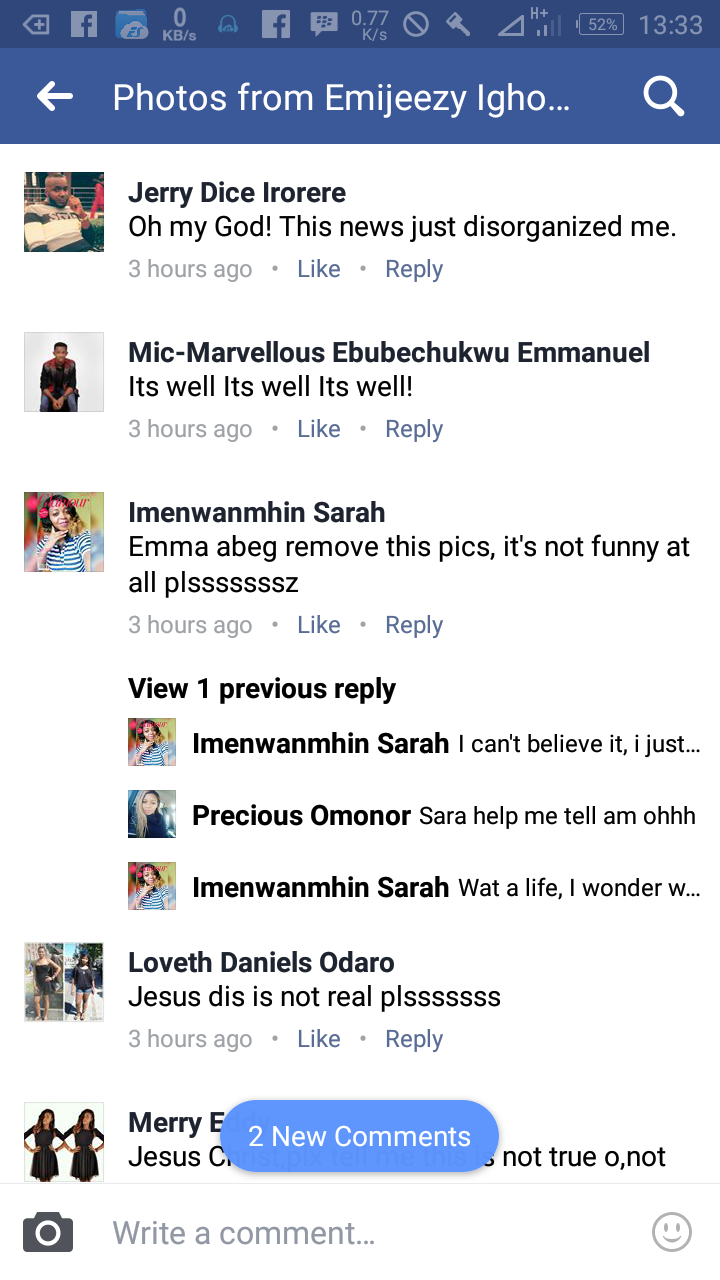Like Imenwanmhin Sarah's comment about removing pics
Image resolution: width=720 pixels, height=1280 pixels.
point(319,625)
